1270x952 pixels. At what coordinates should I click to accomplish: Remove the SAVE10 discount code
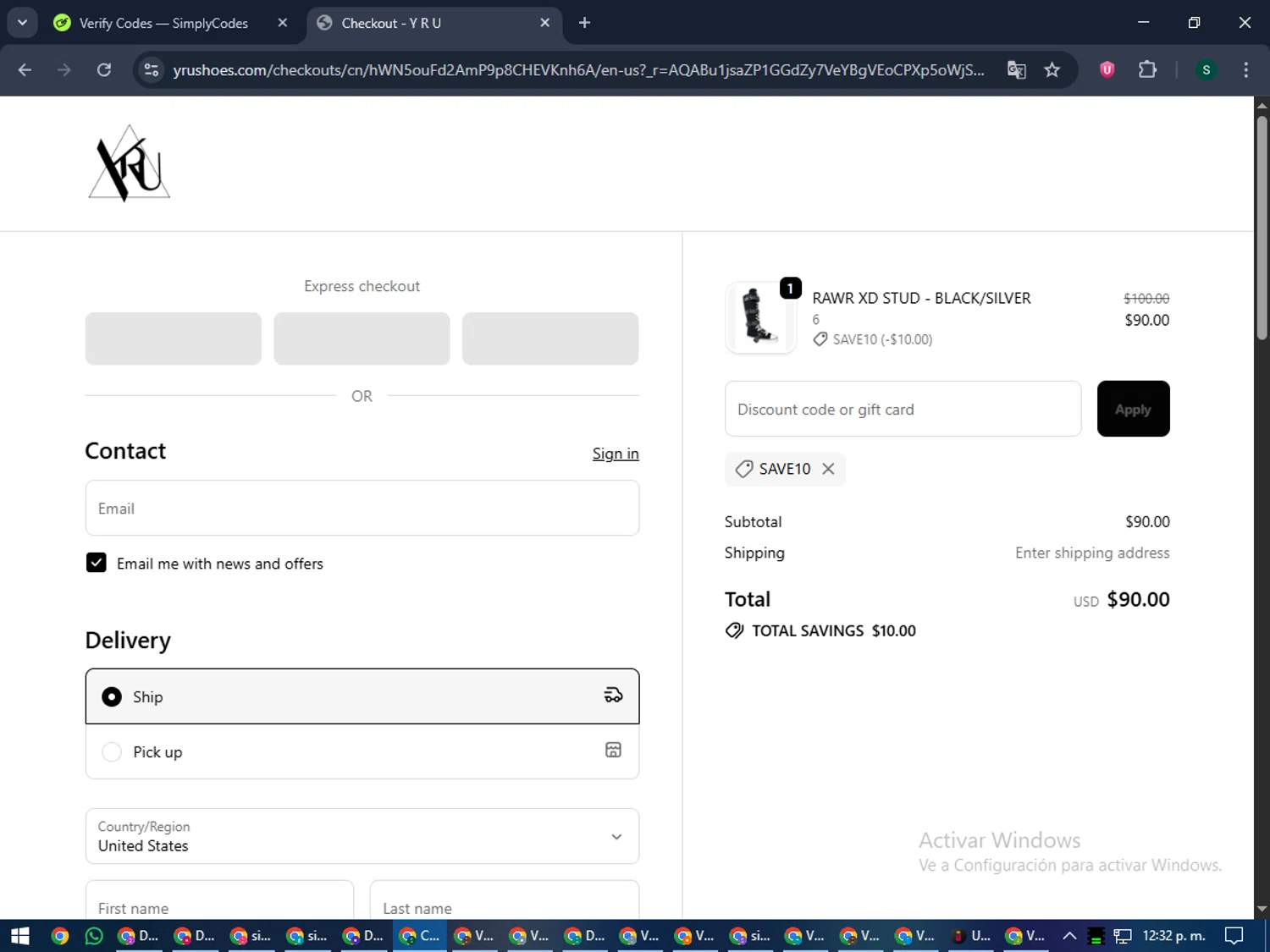(x=828, y=469)
